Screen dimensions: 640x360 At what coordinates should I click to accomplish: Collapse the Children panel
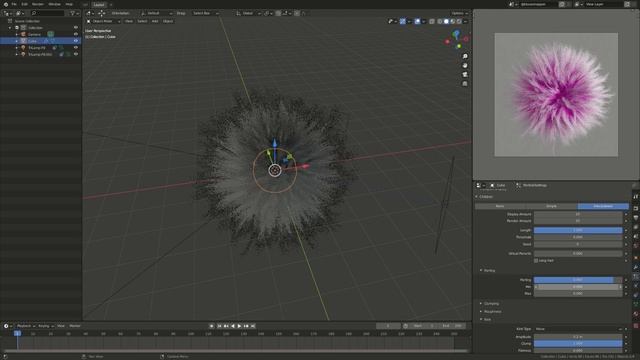point(476,197)
